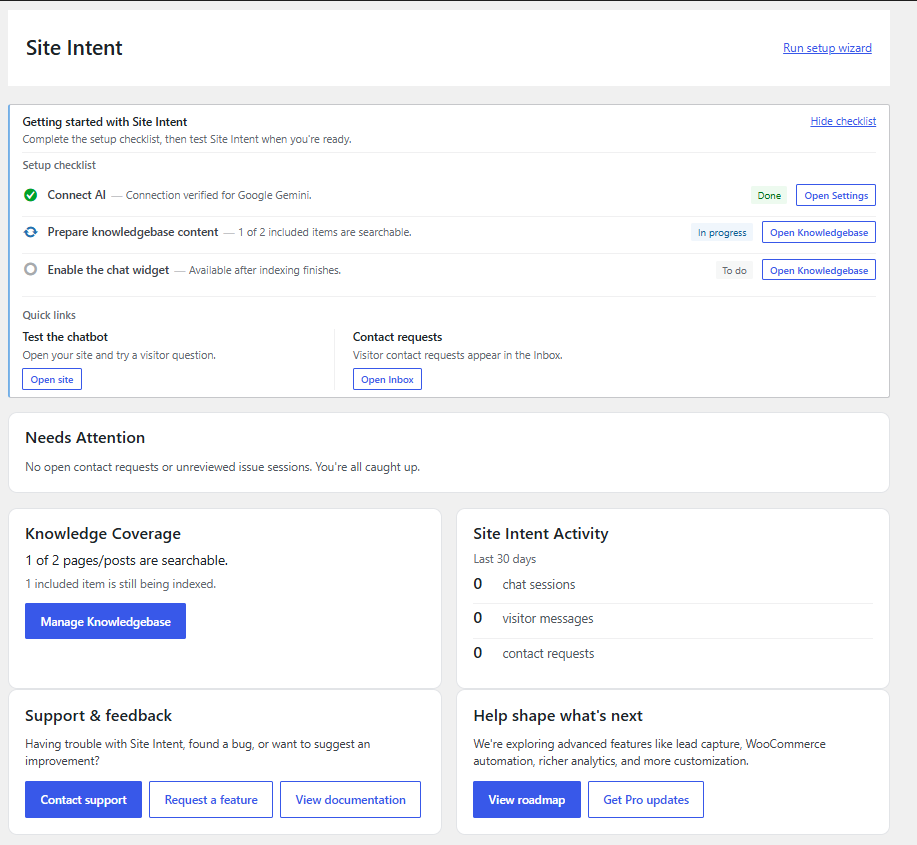Click the contact requests count row in Activity
The width and height of the screenshot is (917, 845).
coord(673,653)
